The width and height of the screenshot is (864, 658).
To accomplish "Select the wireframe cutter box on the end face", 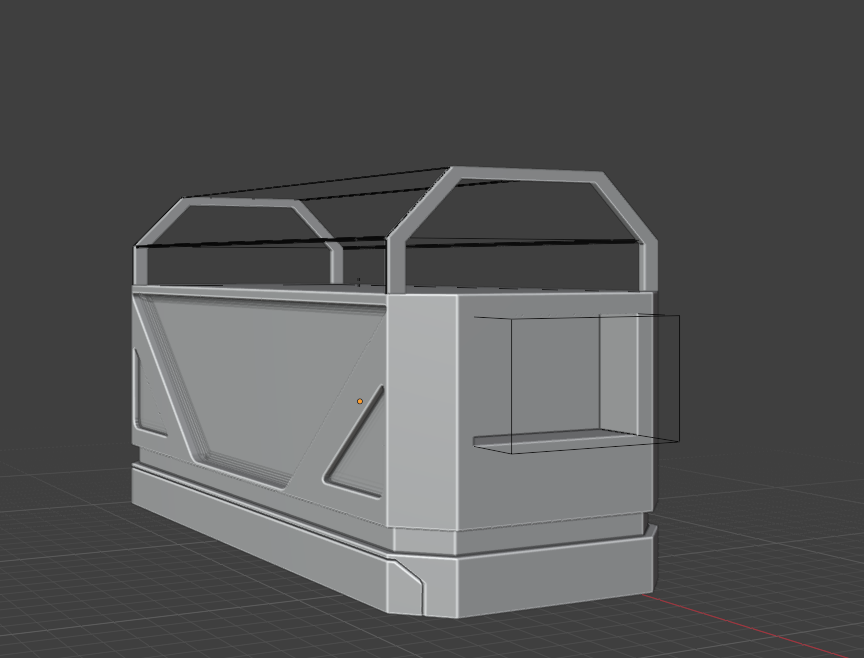I will click(x=576, y=384).
